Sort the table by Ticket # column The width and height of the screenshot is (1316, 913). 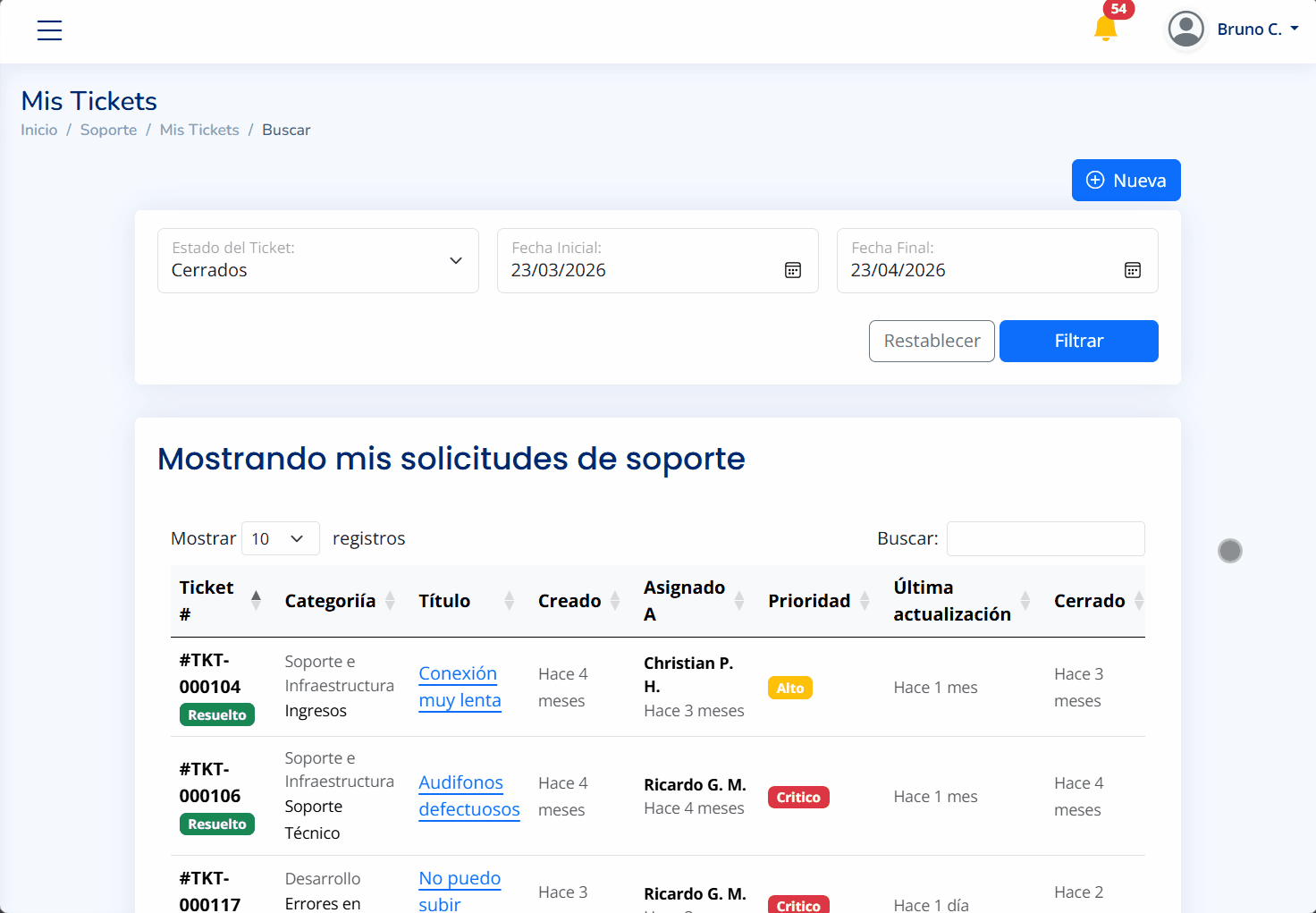point(256,600)
